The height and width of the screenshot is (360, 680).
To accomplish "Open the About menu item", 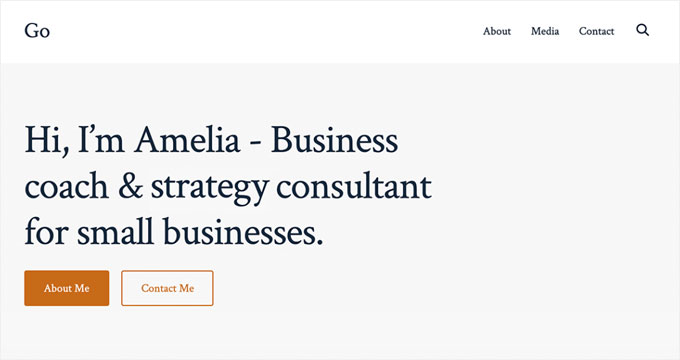I will coord(497,31).
